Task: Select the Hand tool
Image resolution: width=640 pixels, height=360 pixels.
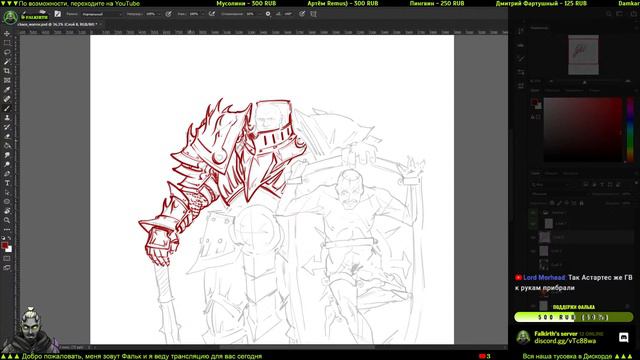Action: point(7,211)
